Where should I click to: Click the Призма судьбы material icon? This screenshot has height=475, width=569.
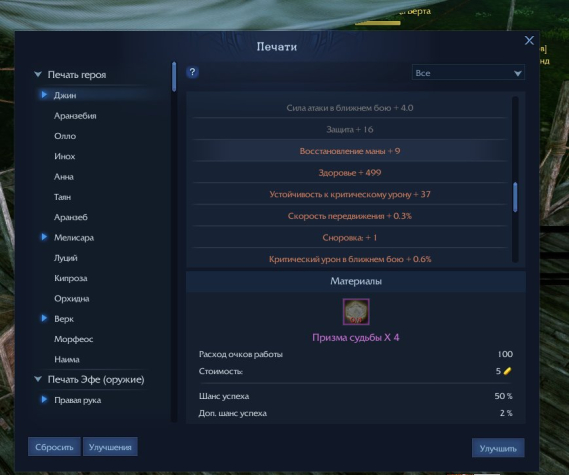coord(356,312)
